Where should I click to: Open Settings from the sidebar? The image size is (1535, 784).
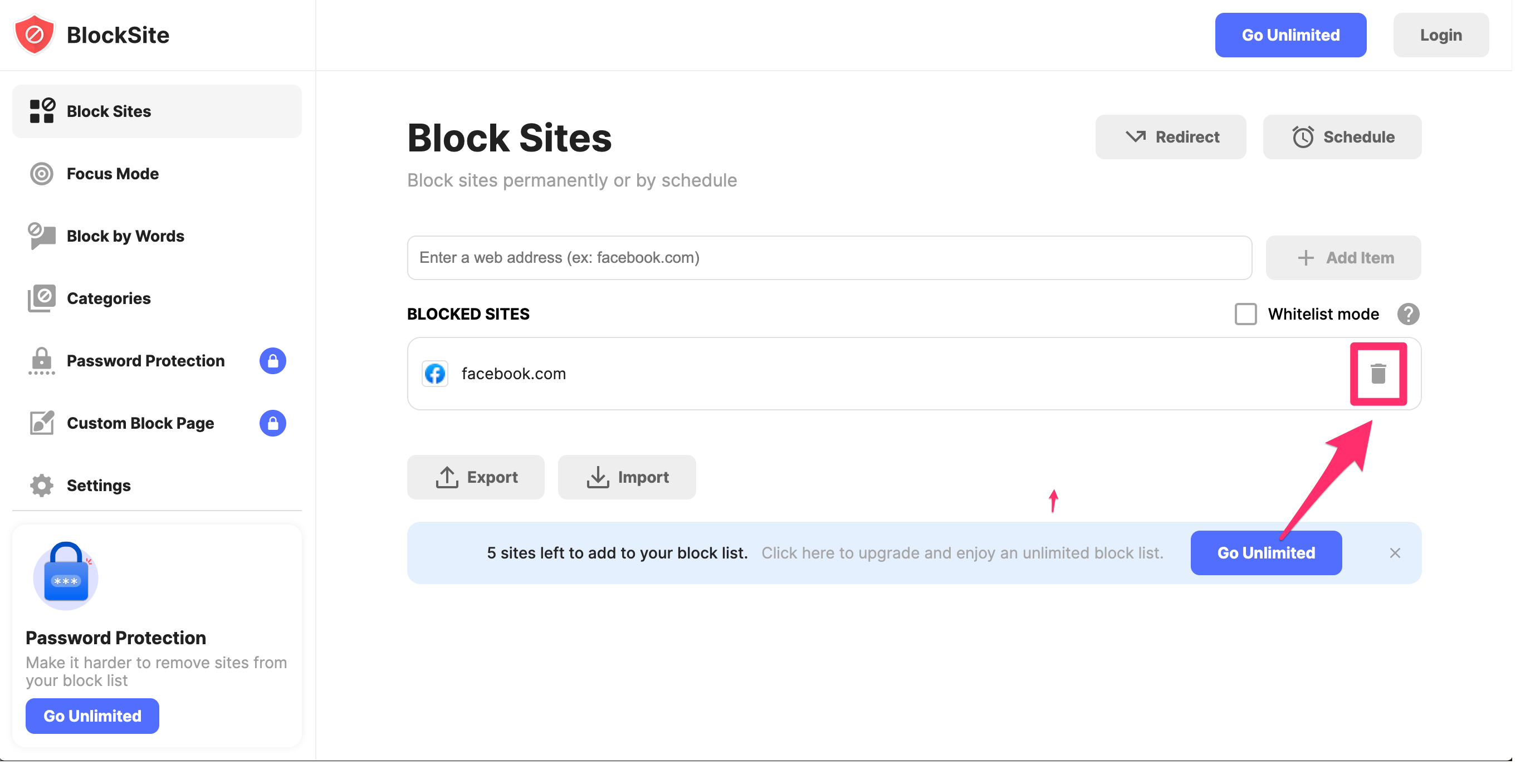point(157,485)
